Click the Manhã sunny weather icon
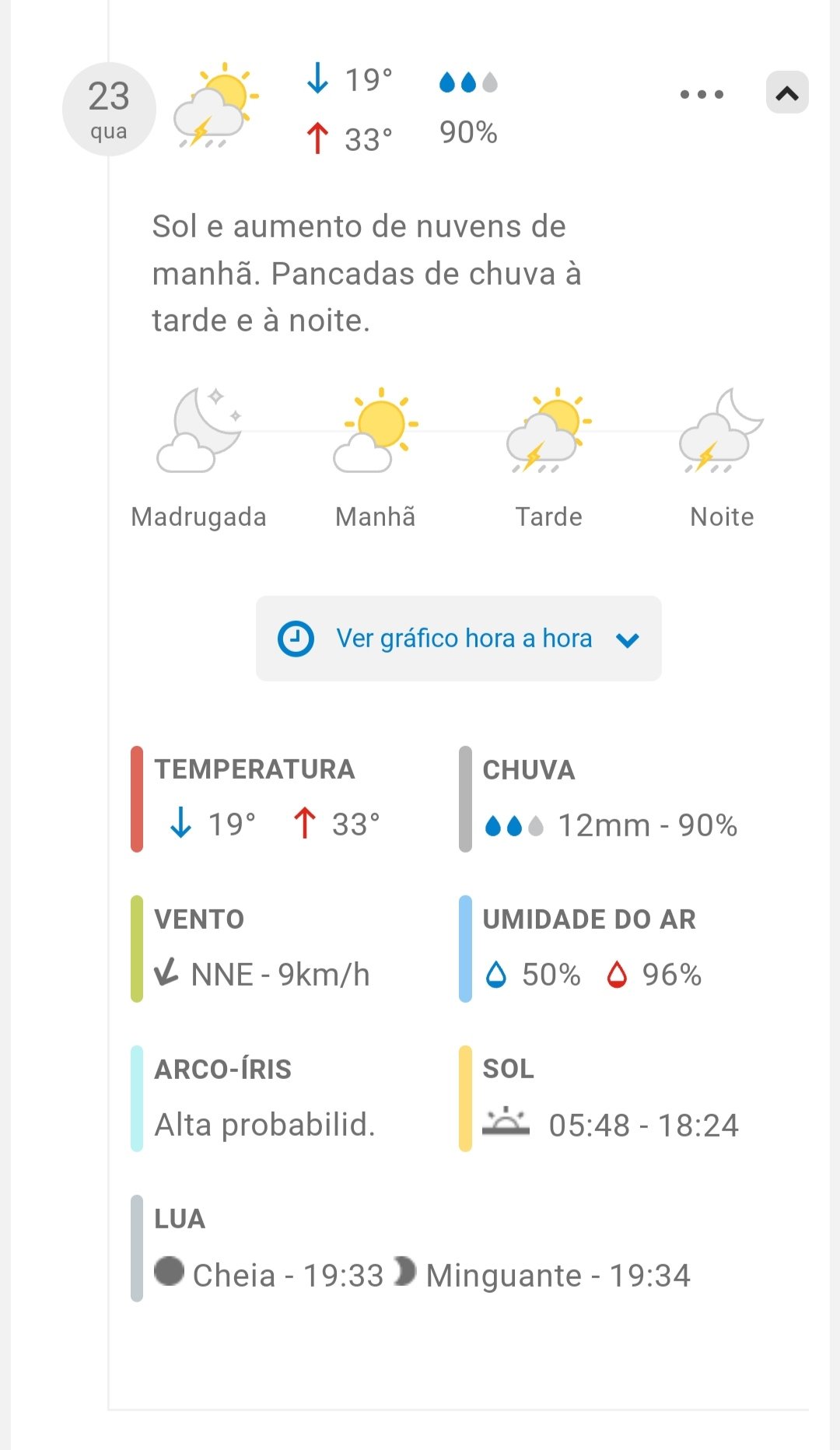Image resolution: width=840 pixels, height=1450 pixels. 376,430
